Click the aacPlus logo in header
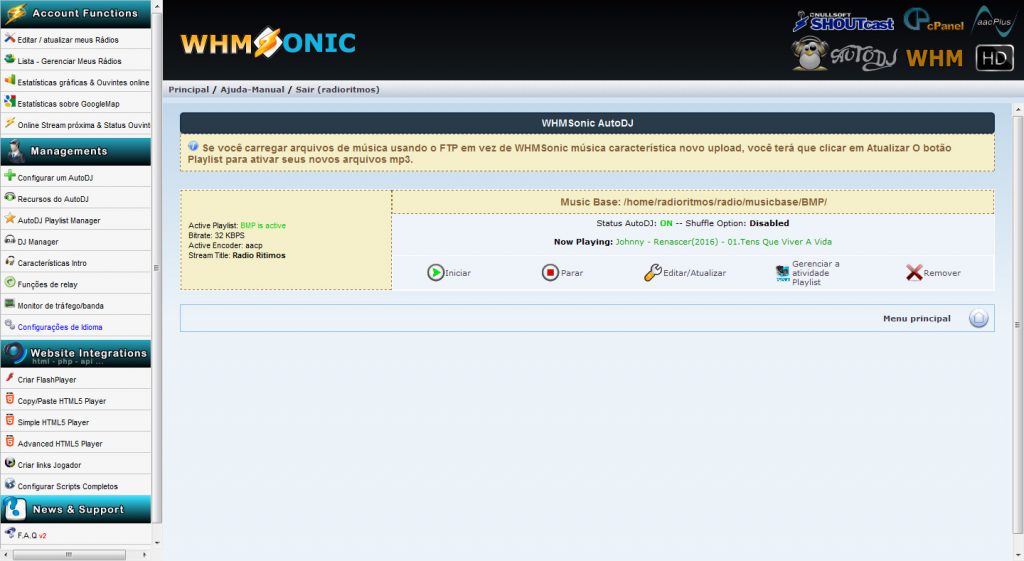Screen dimensions: 1024x561 [993, 21]
